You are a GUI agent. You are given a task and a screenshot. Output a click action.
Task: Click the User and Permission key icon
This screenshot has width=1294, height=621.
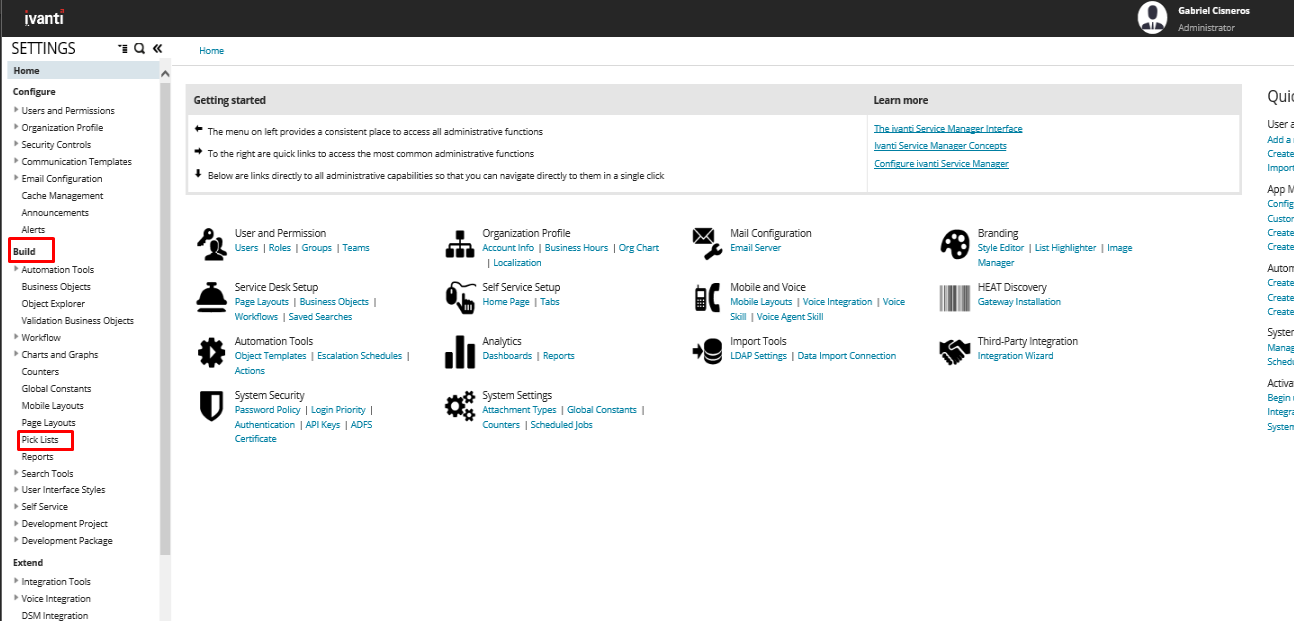click(211, 244)
